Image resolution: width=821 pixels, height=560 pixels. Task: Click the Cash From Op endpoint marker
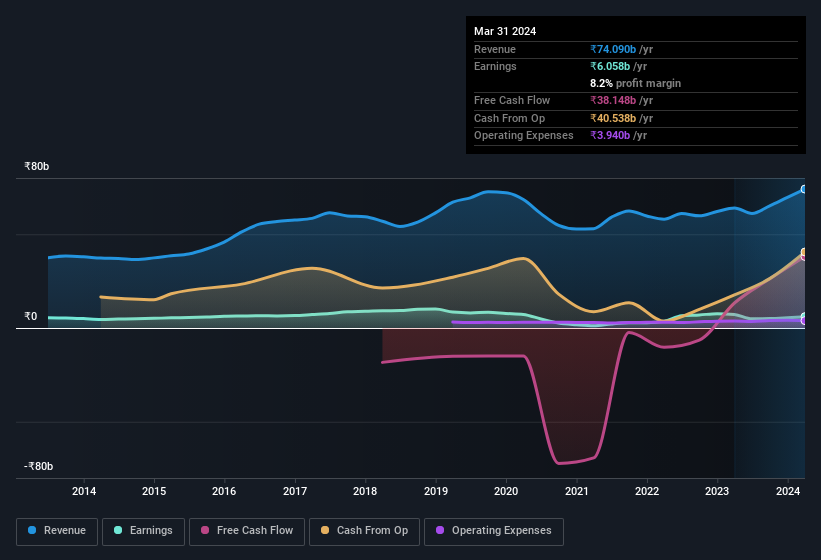[804, 252]
